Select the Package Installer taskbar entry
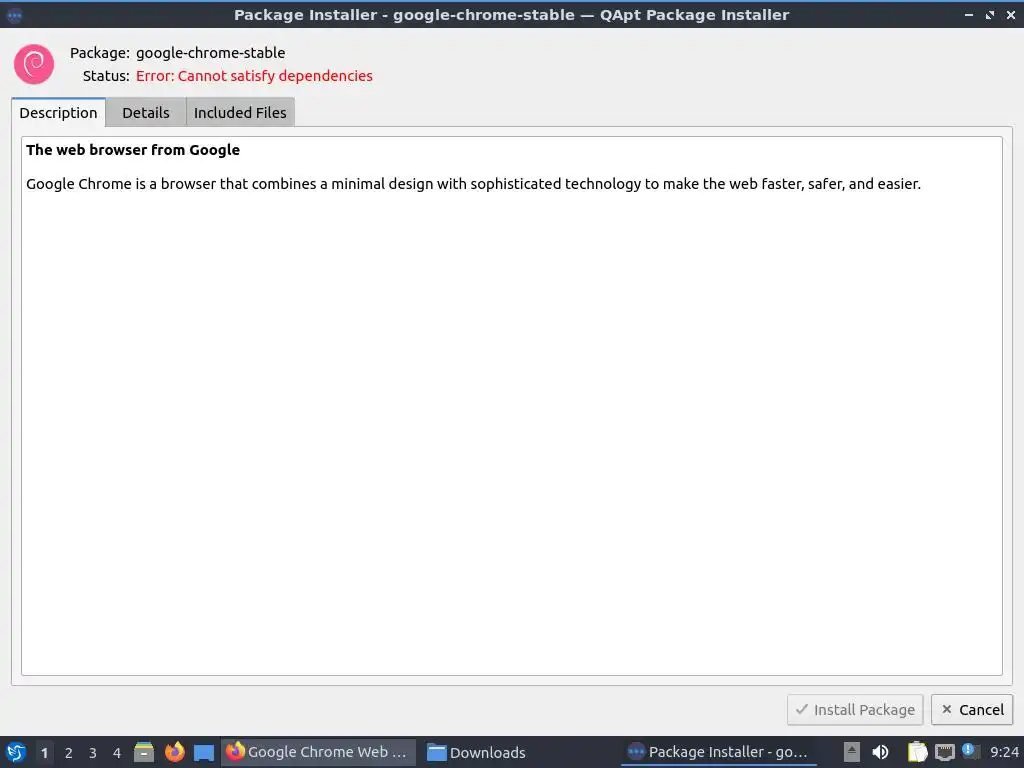This screenshot has width=1024, height=768. pos(718,752)
